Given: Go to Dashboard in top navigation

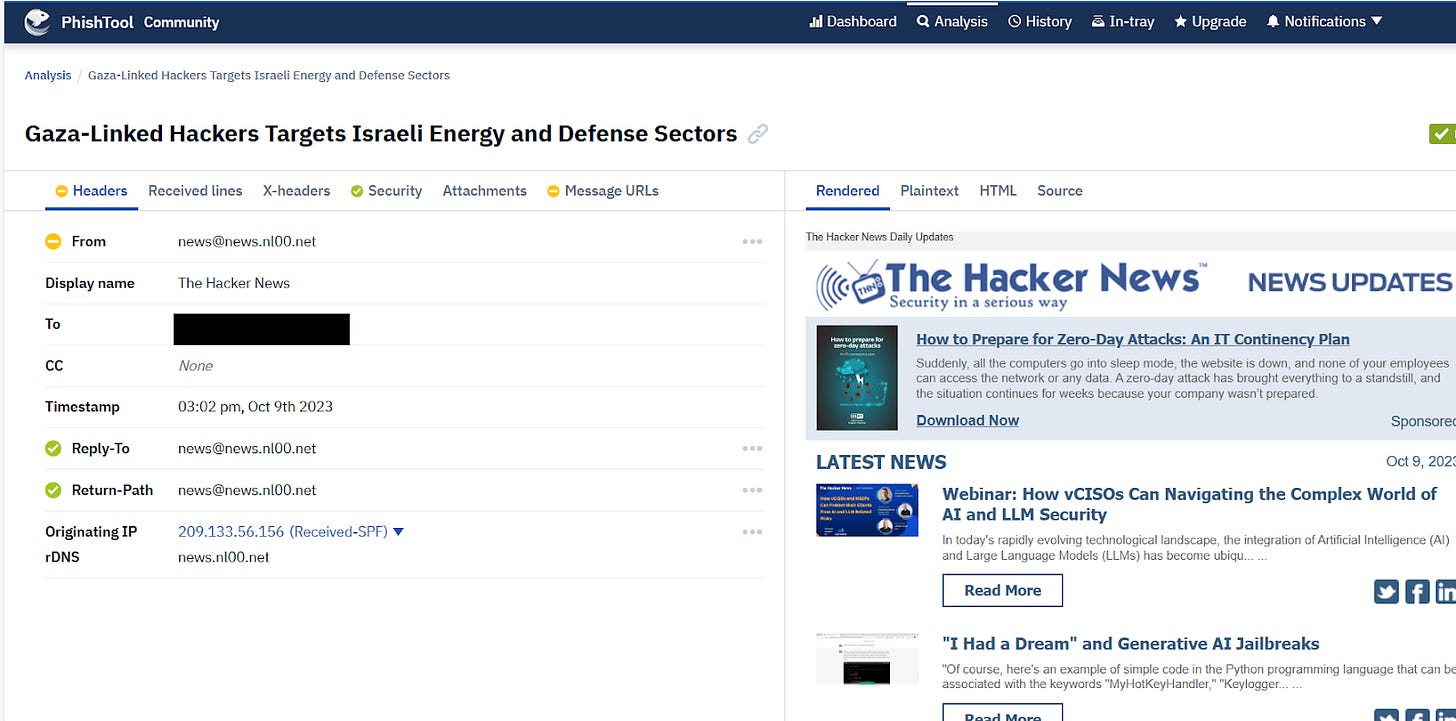Looking at the screenshot, I should (853, 21).
